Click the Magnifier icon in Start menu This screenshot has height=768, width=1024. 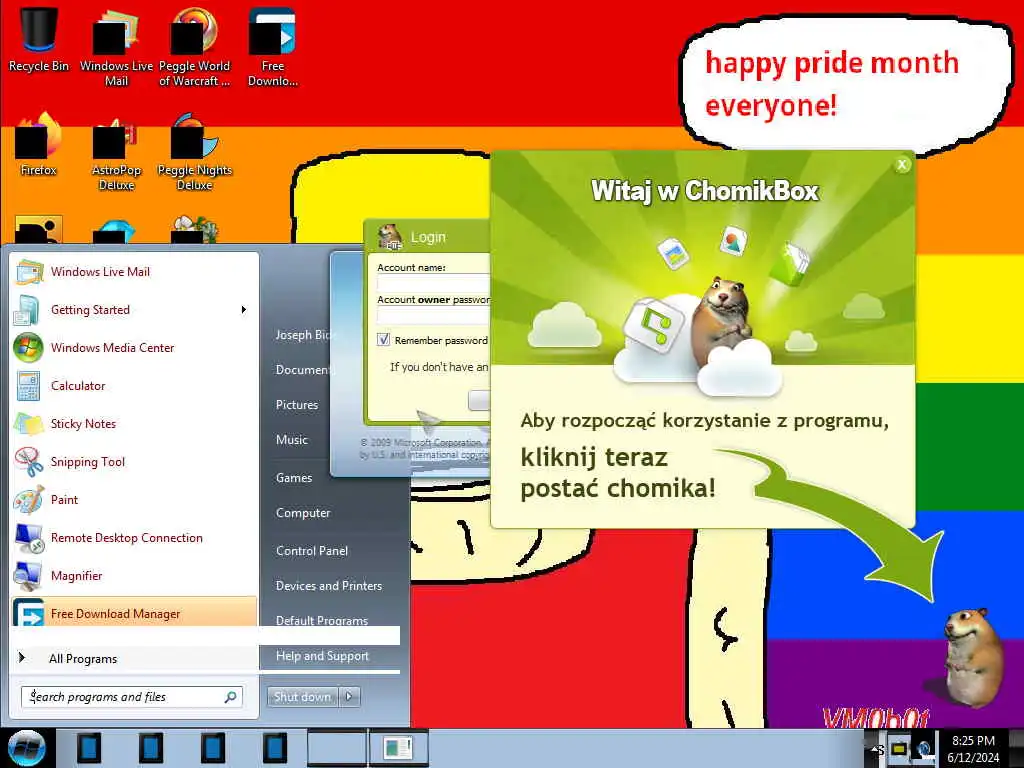[28, 575]
